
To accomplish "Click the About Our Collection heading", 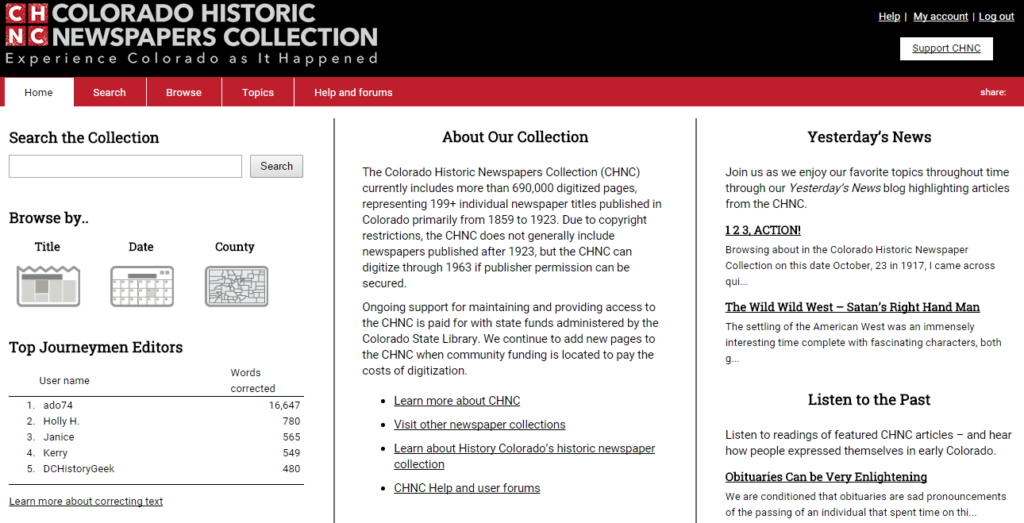I will 515,137.
